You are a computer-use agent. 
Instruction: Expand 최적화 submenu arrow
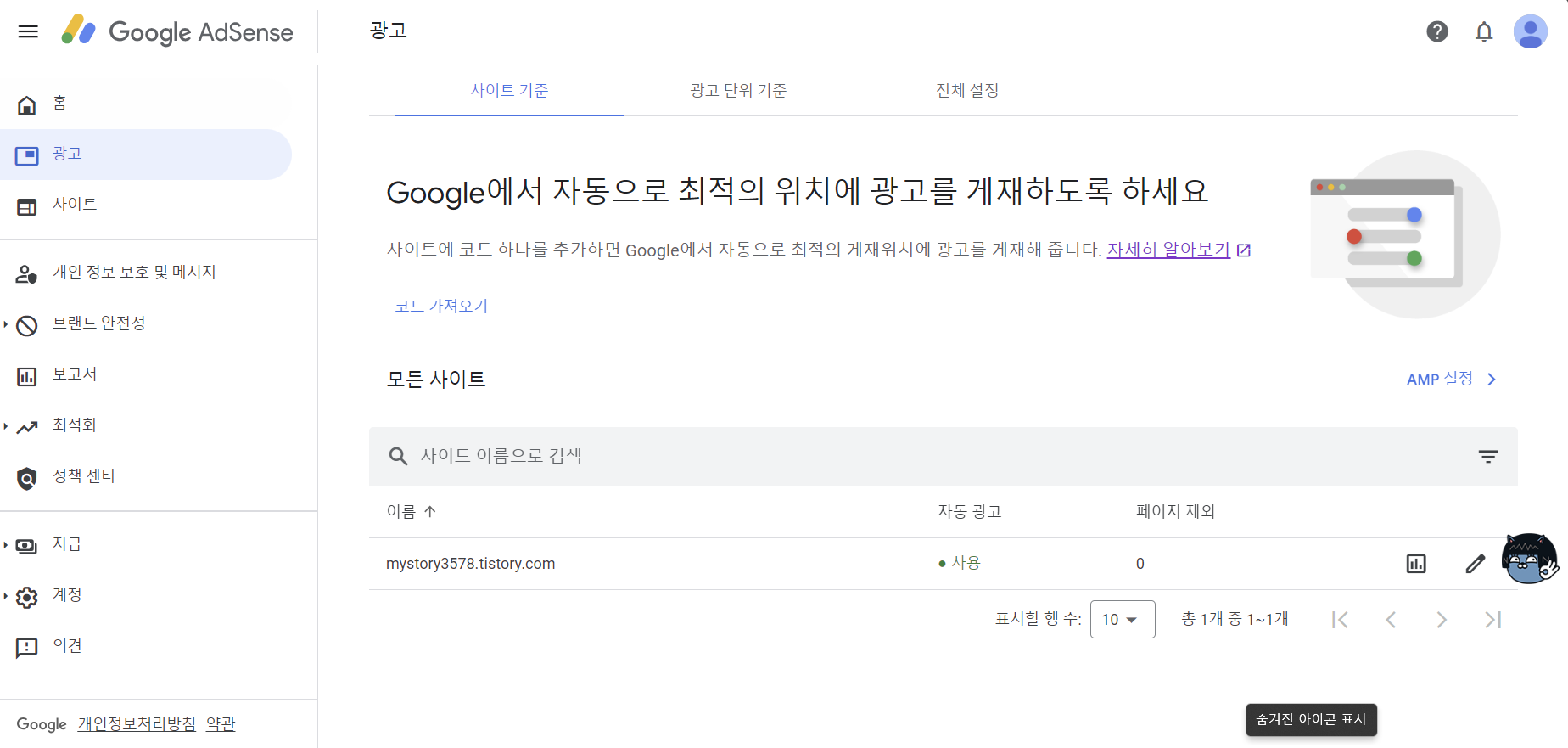coord(5,425)
